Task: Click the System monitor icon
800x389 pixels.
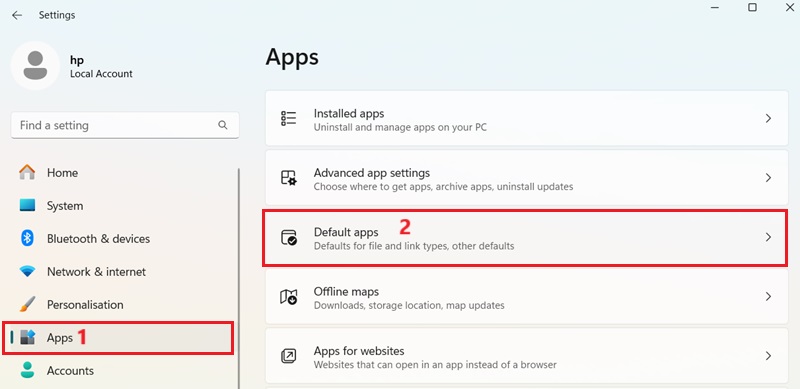Action: [27, 205]
